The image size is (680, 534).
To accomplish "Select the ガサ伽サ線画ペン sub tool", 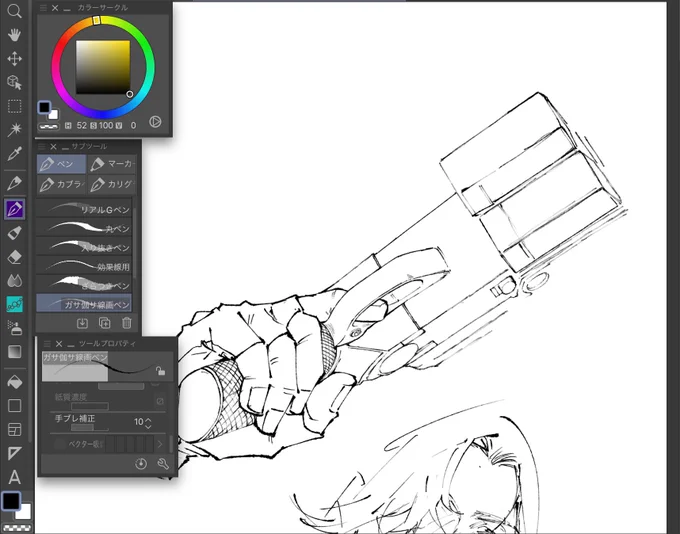I will coord(84,303).
